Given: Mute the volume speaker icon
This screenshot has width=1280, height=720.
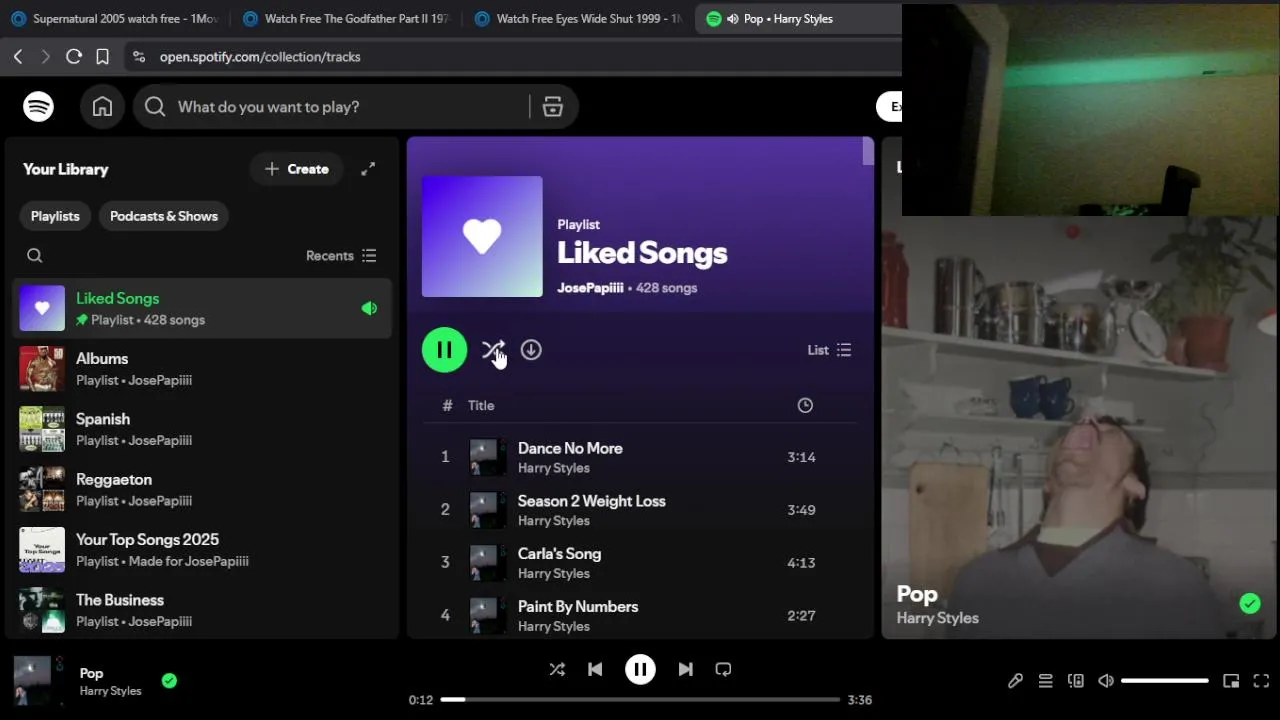Looking at the screenshot, I should point(1105,681).
